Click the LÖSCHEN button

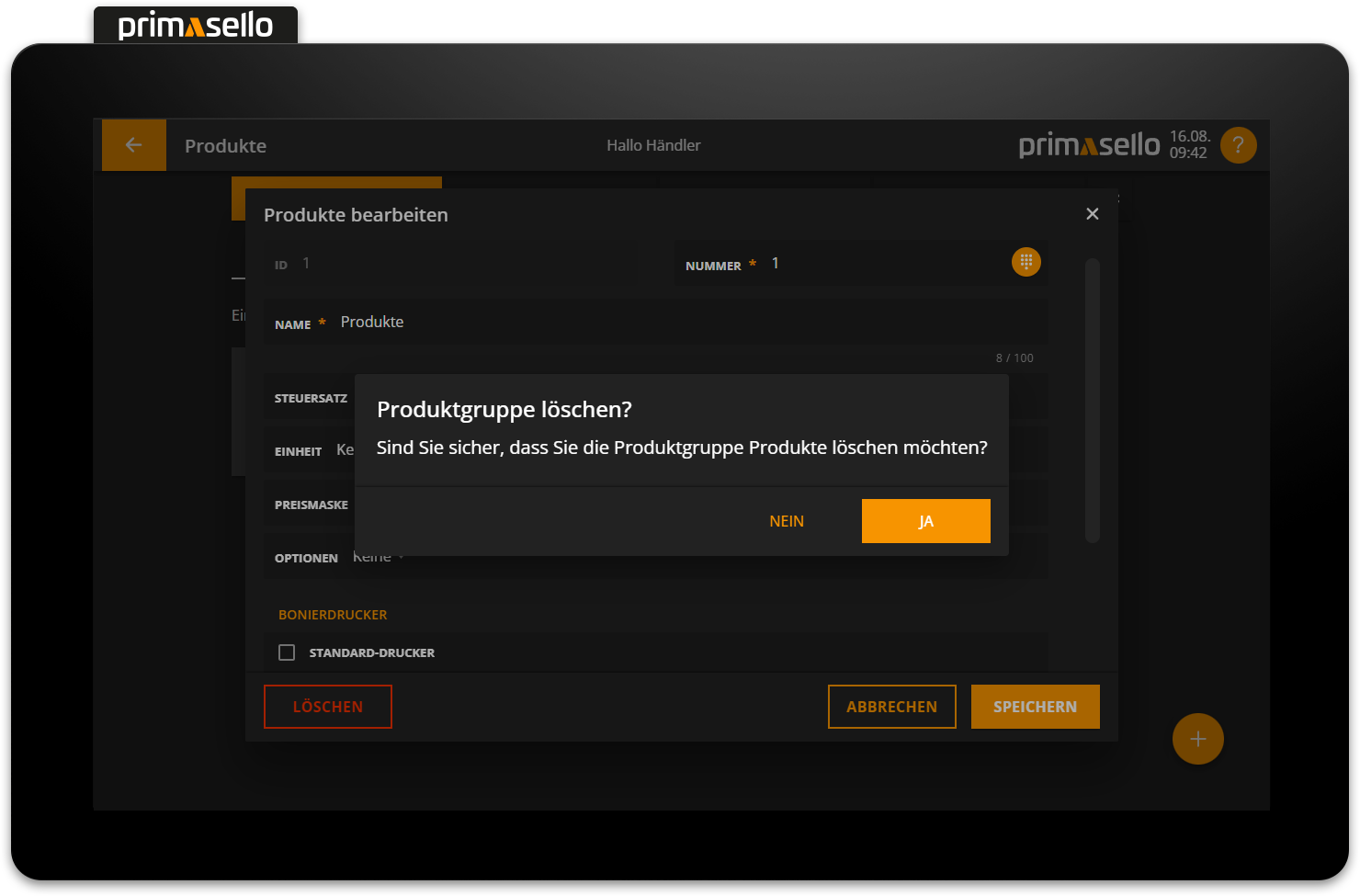327,706
